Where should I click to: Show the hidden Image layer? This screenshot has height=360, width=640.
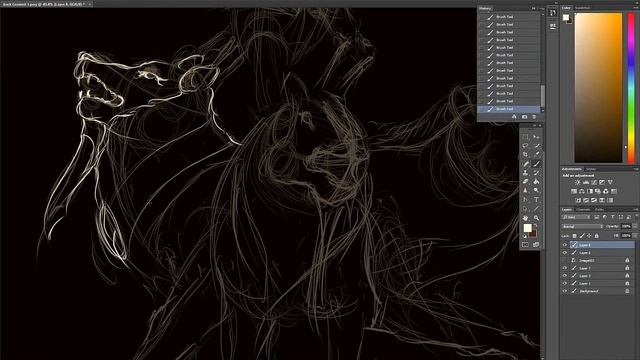[x=565, y=260]
